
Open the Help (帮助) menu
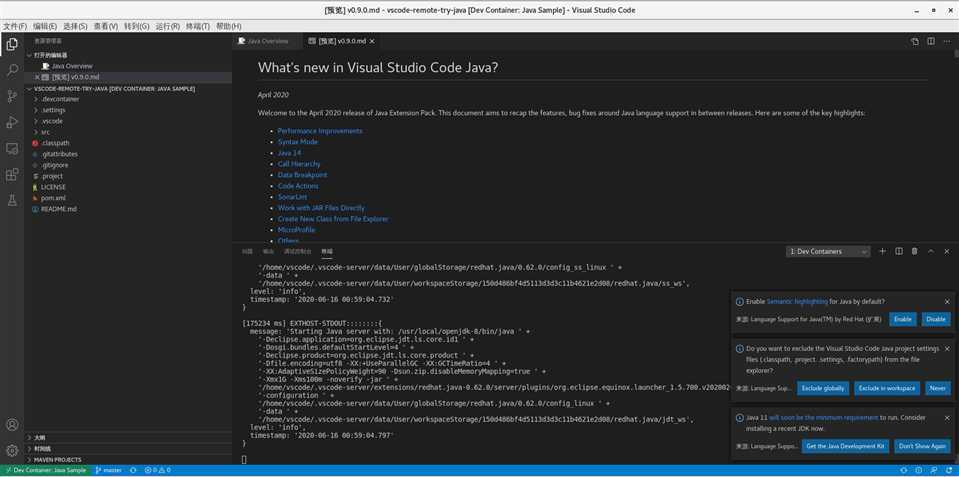tap(229, 26)
